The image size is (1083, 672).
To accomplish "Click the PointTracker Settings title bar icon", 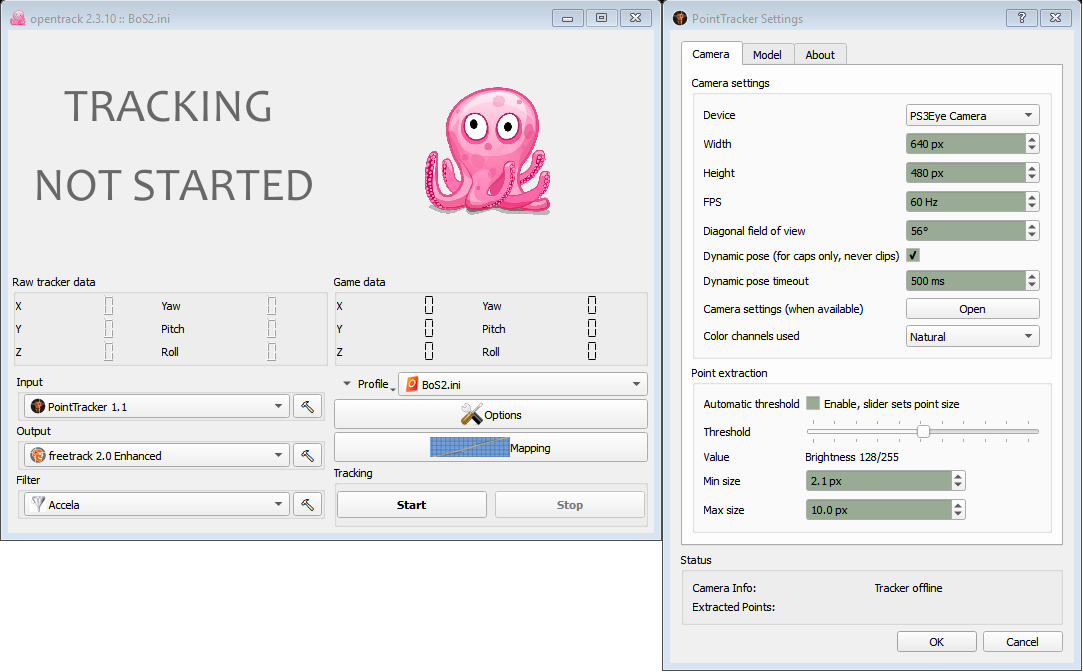I will (680, 19).
